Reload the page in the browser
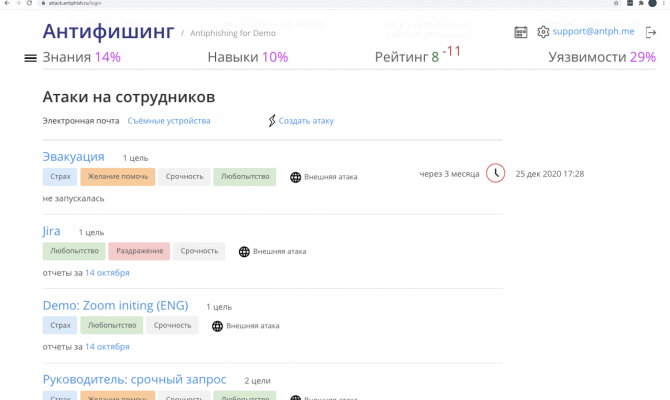 (29, 3)
